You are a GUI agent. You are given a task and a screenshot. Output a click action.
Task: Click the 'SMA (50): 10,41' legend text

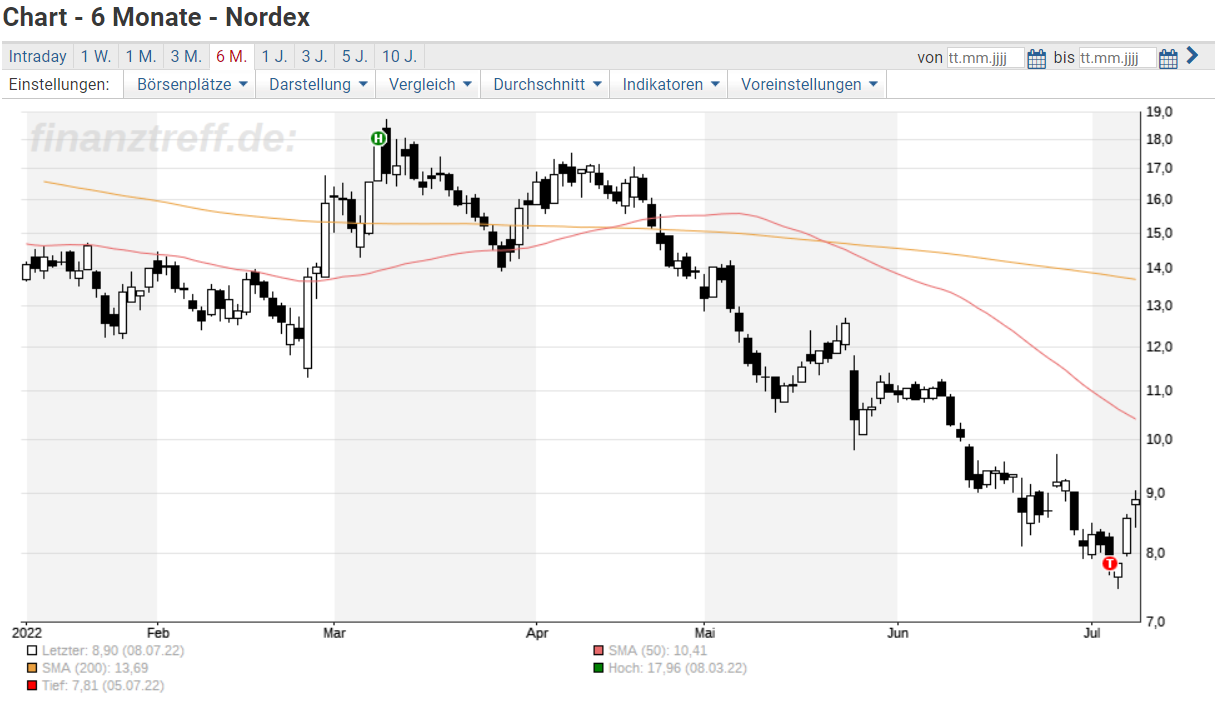pos(658,650)
